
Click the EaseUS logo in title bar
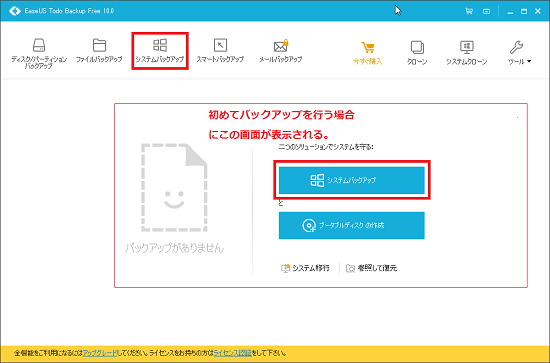pos(15,11)
